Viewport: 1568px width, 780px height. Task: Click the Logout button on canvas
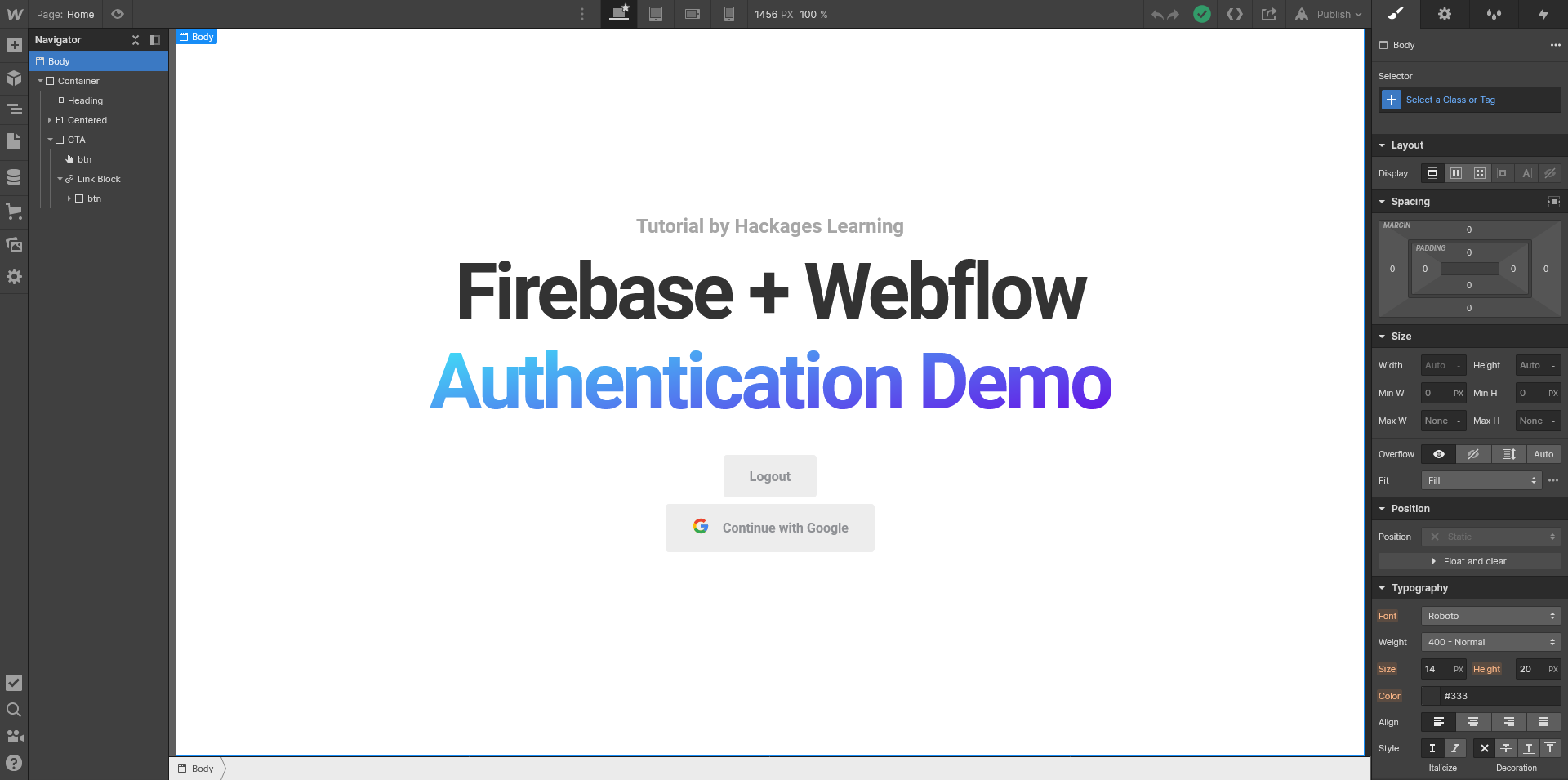click(770, 476)
